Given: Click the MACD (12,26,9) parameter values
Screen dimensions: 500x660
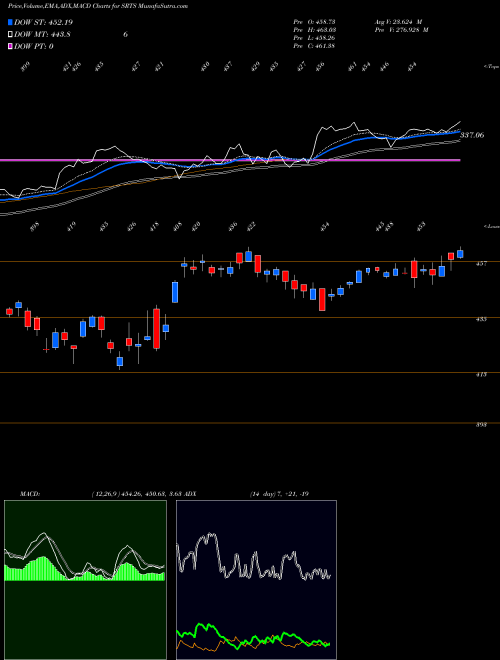Looking at the screenshot, I should tap(136, 494).
